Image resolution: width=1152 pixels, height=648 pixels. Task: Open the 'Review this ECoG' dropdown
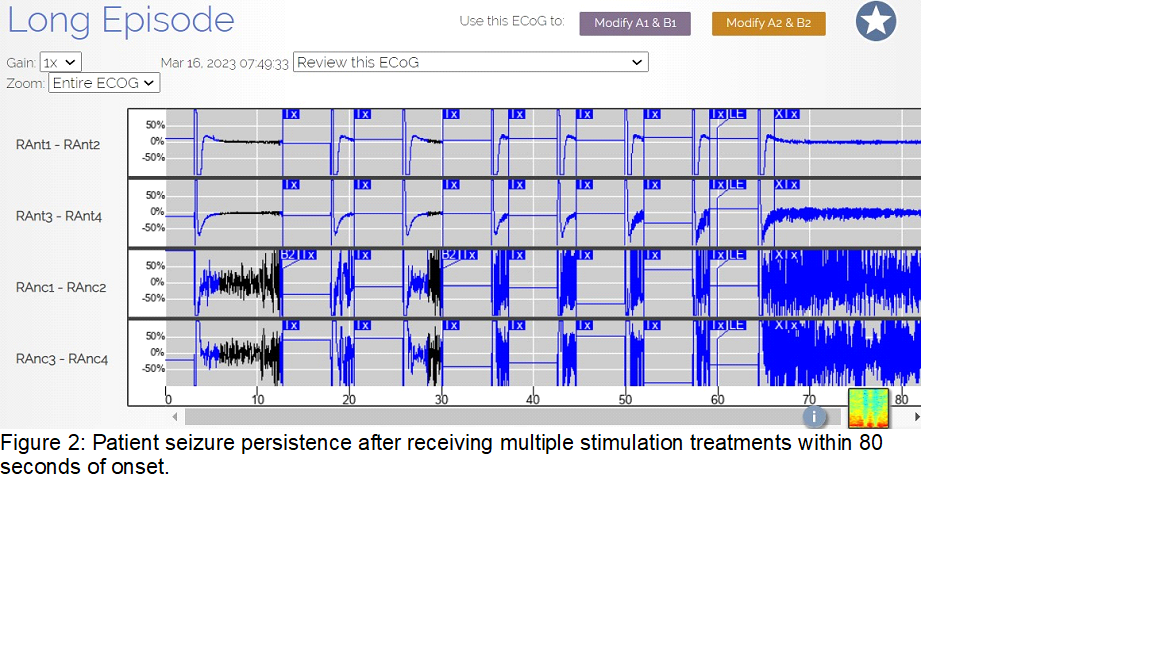tap(470, 62)
